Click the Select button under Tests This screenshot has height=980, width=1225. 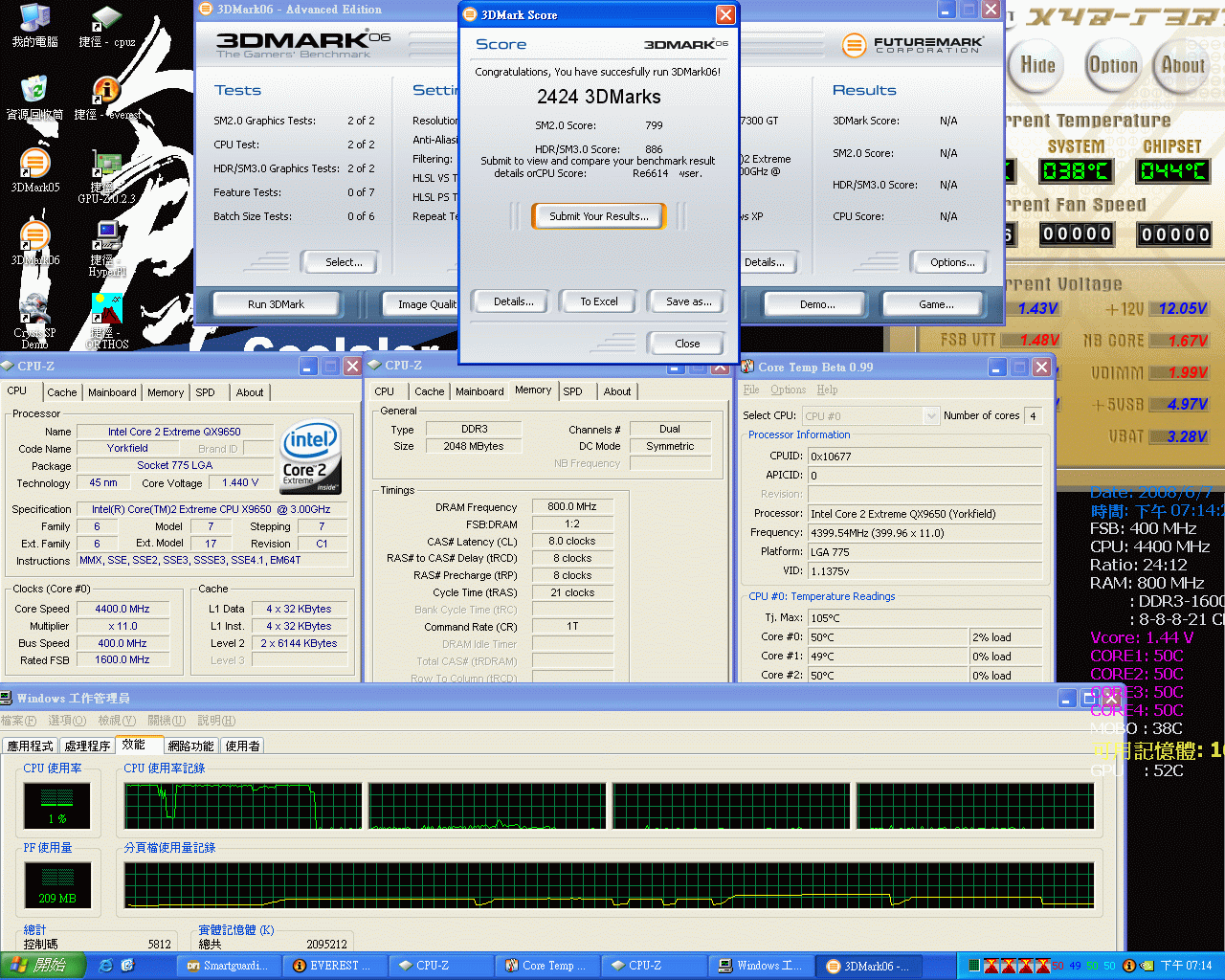point(339,262)
